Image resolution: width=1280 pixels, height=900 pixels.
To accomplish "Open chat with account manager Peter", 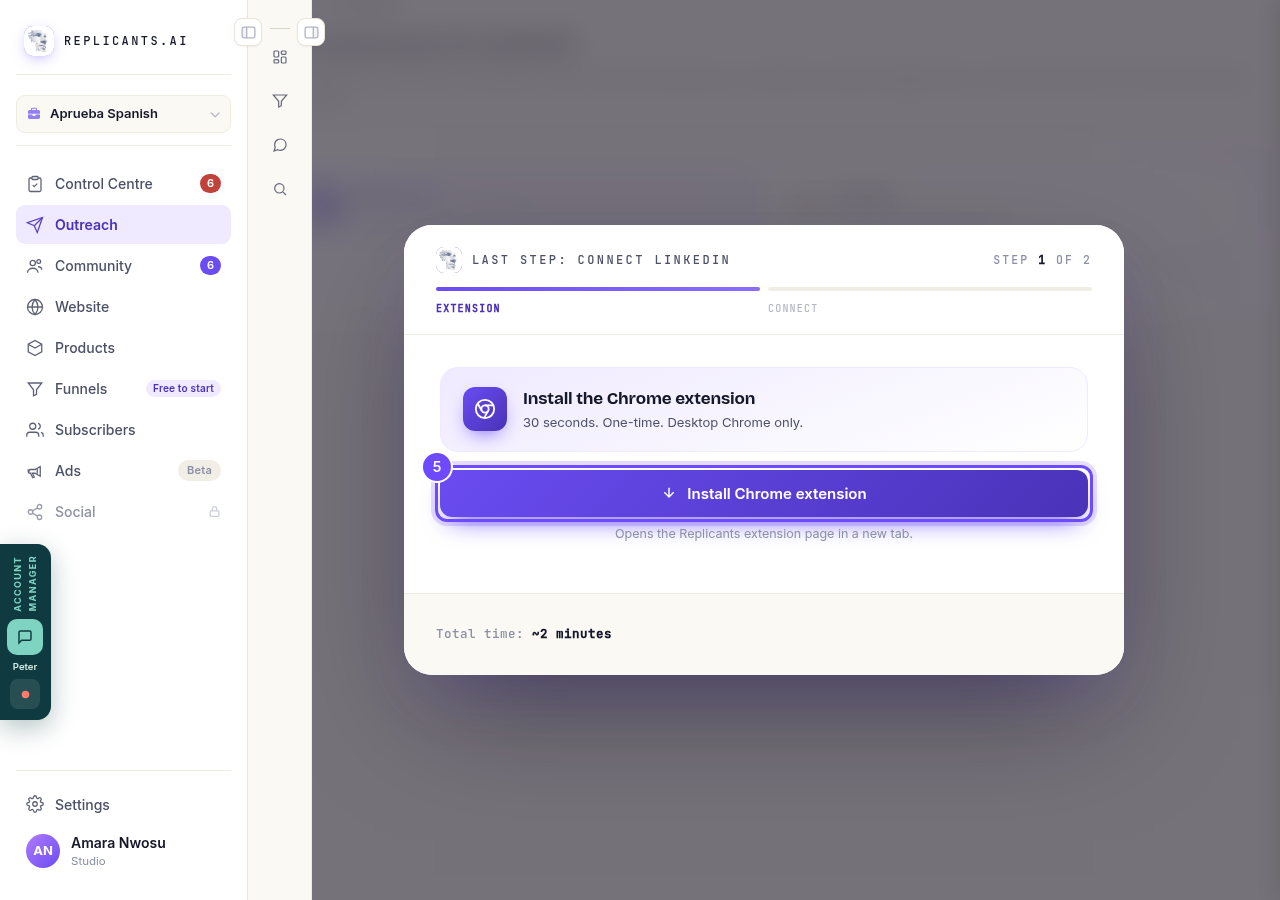I will tap(25, 637).
